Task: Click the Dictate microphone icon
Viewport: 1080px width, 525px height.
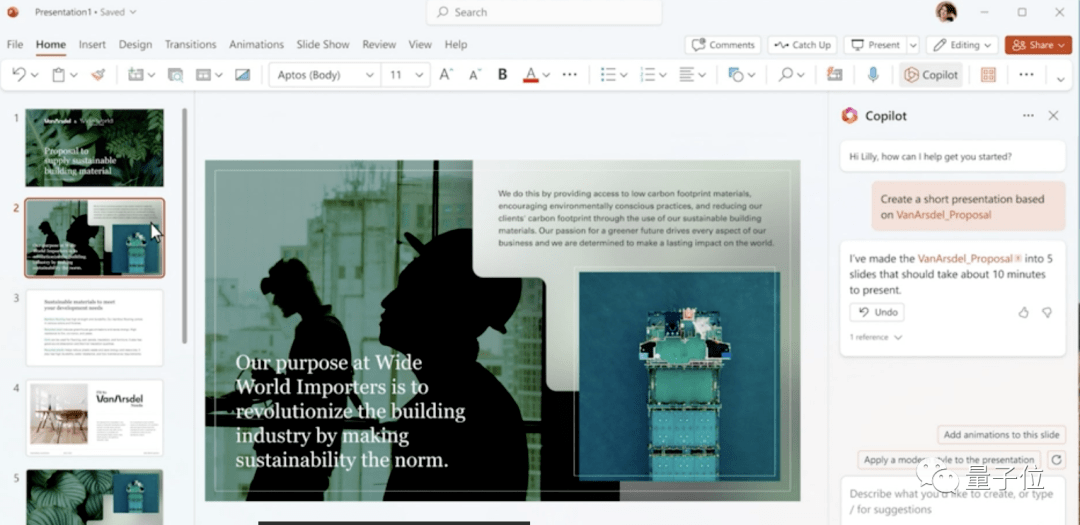Action: (x=873, y=75)
